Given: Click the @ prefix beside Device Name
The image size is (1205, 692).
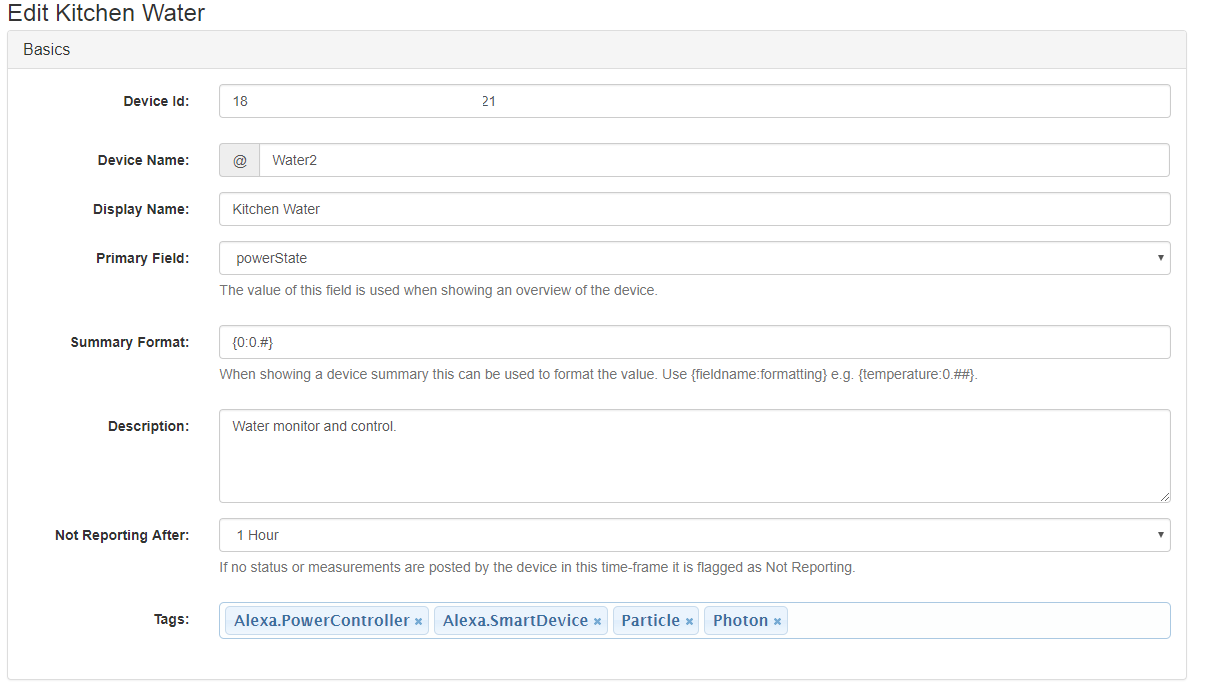Looking at the screenshot, I should pyautogui.click(x=239, y=160).
